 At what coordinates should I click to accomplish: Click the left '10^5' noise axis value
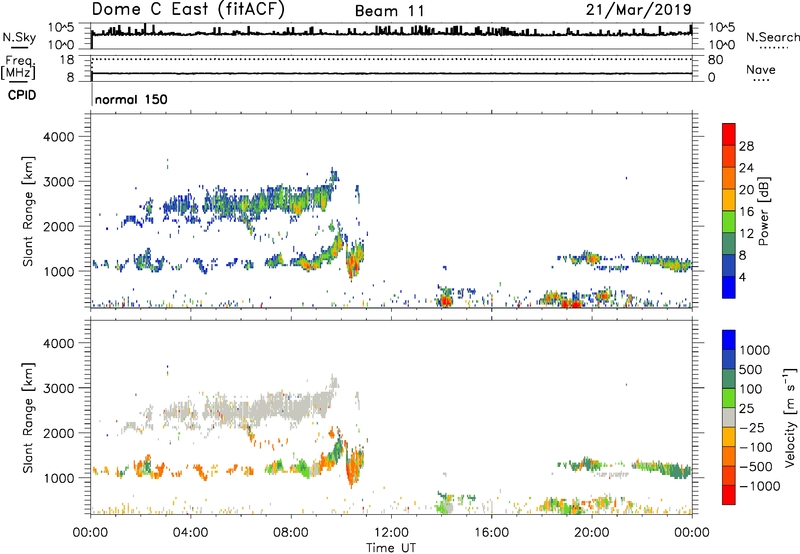pyautogui.click(x=61, y=27)
